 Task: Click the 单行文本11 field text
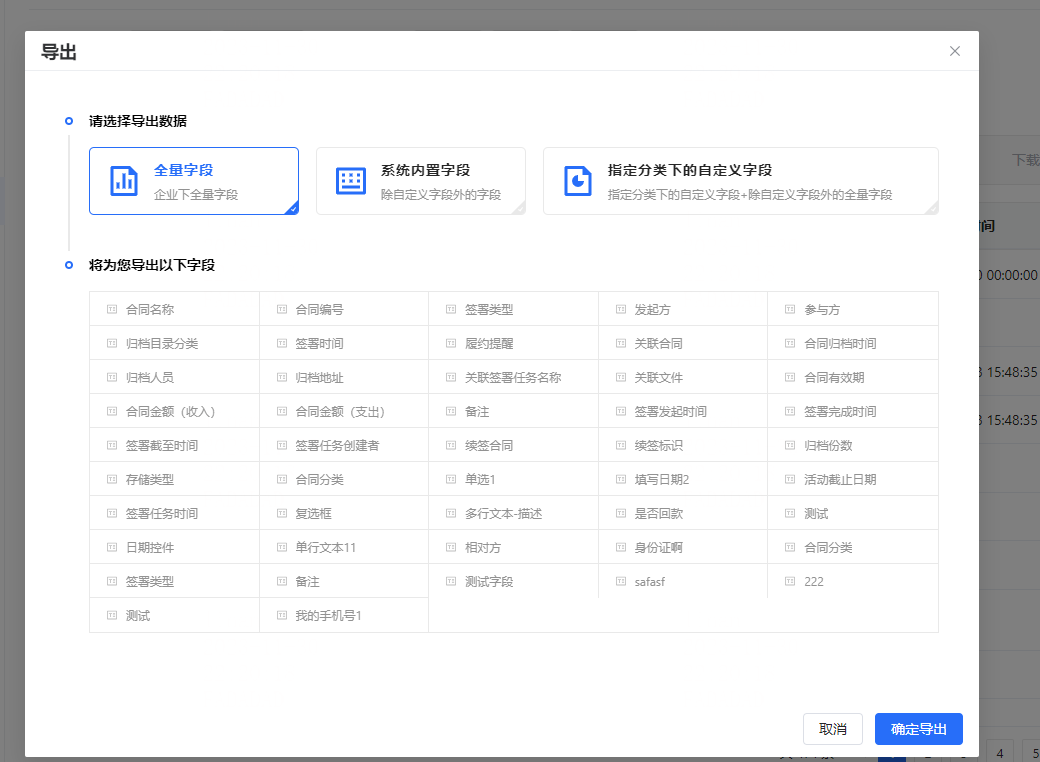(326, 547)
